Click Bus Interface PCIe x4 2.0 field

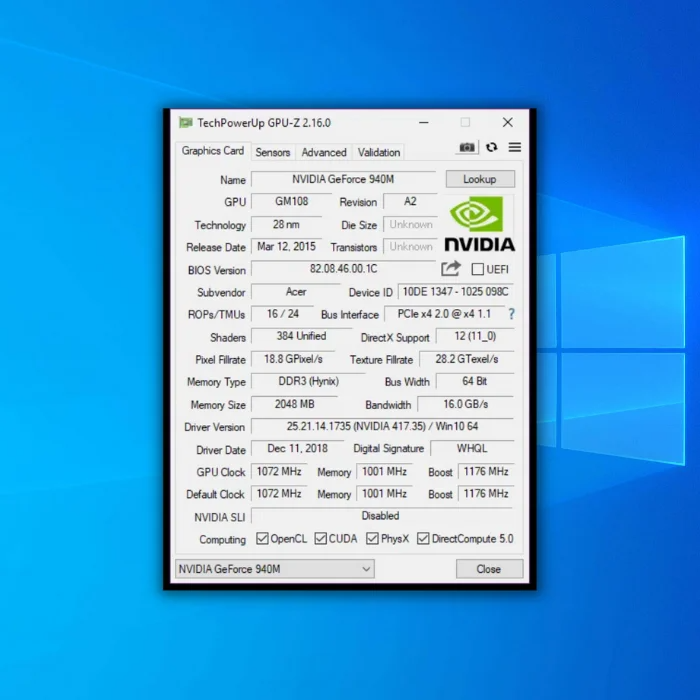coord(444,314)
